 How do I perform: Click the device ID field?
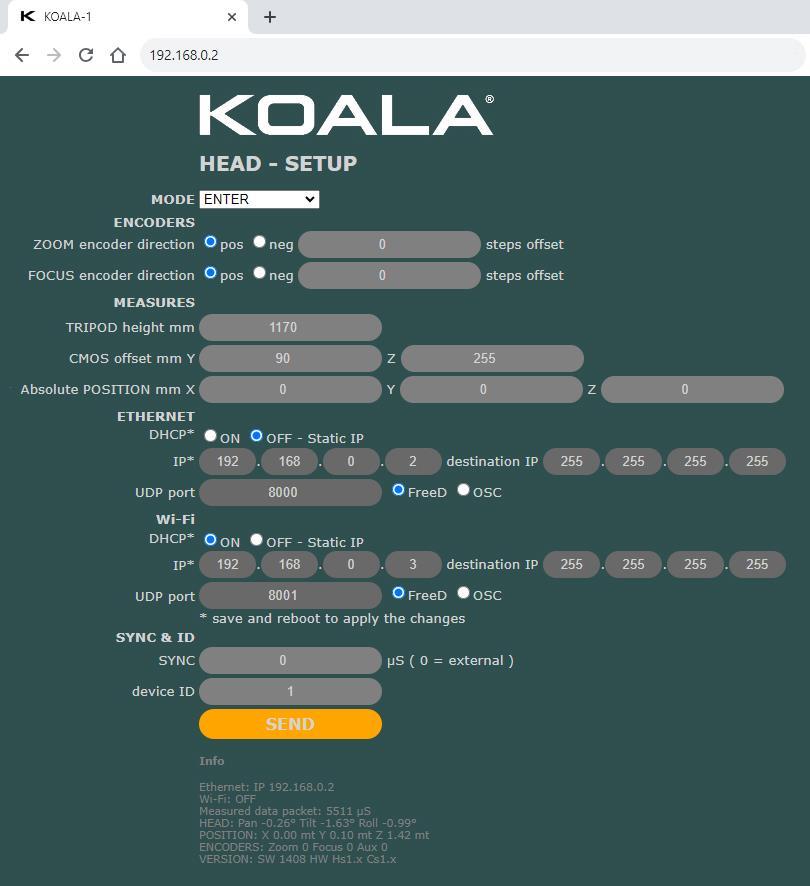click(291, 692)
